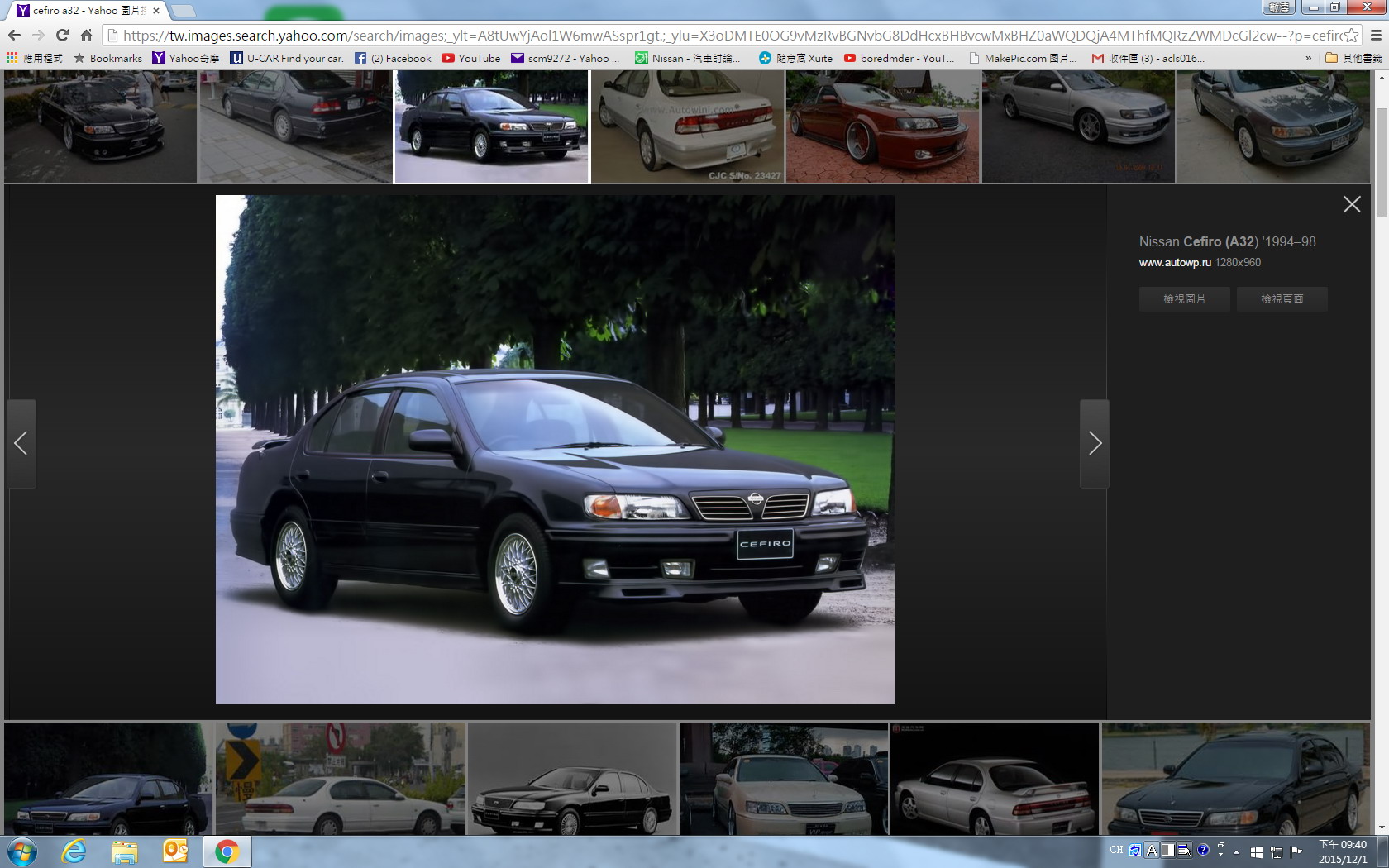The image size is (1389, 868).
Task: Open the Chrome hamburger menu
Action: (1376, 35)
